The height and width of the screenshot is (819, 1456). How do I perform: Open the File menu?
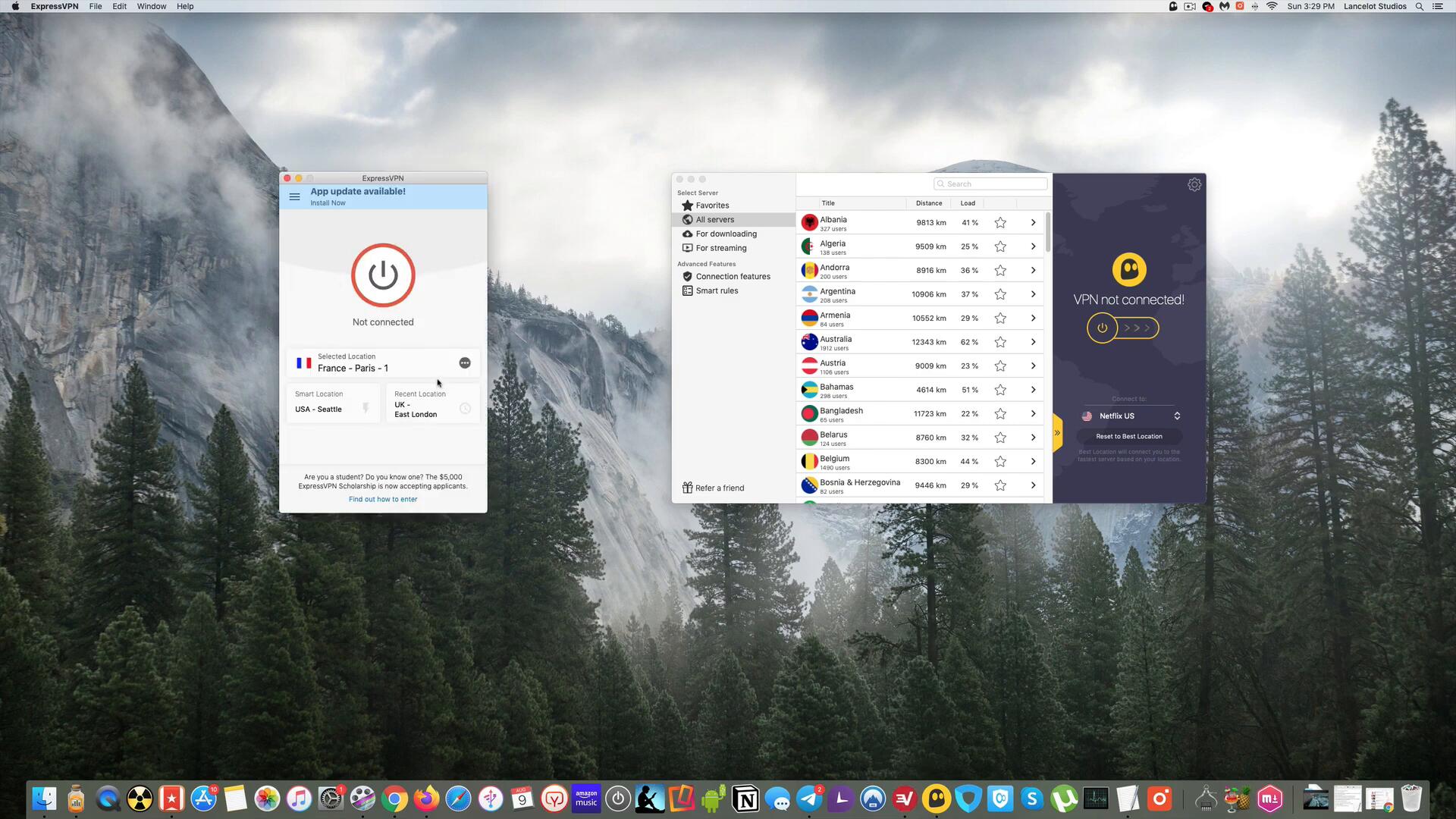point(95,6)
